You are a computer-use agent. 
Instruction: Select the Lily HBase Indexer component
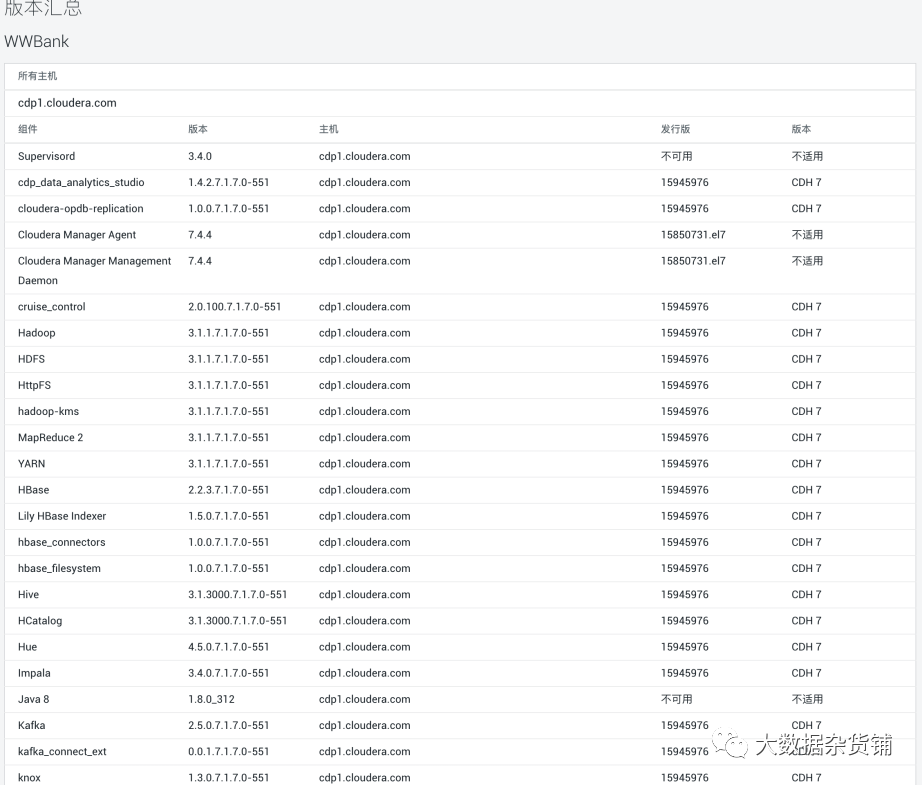62,516
